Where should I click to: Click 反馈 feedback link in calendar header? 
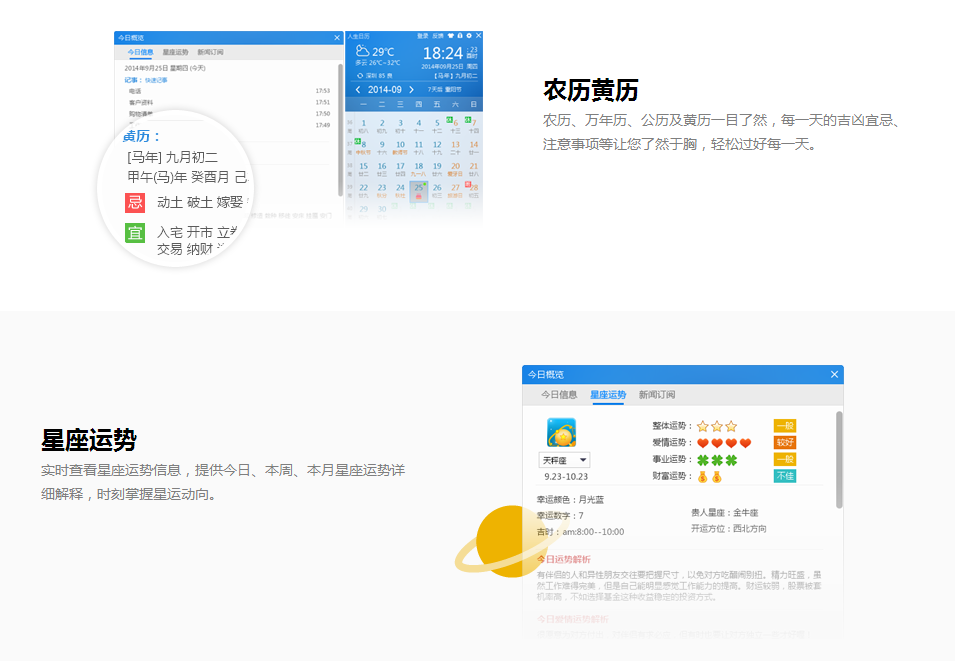click(x=437, y=35)
